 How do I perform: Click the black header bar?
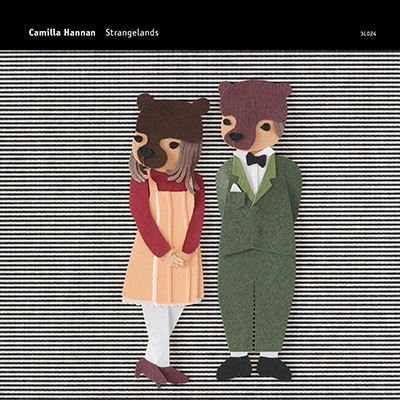click(200, 25)
